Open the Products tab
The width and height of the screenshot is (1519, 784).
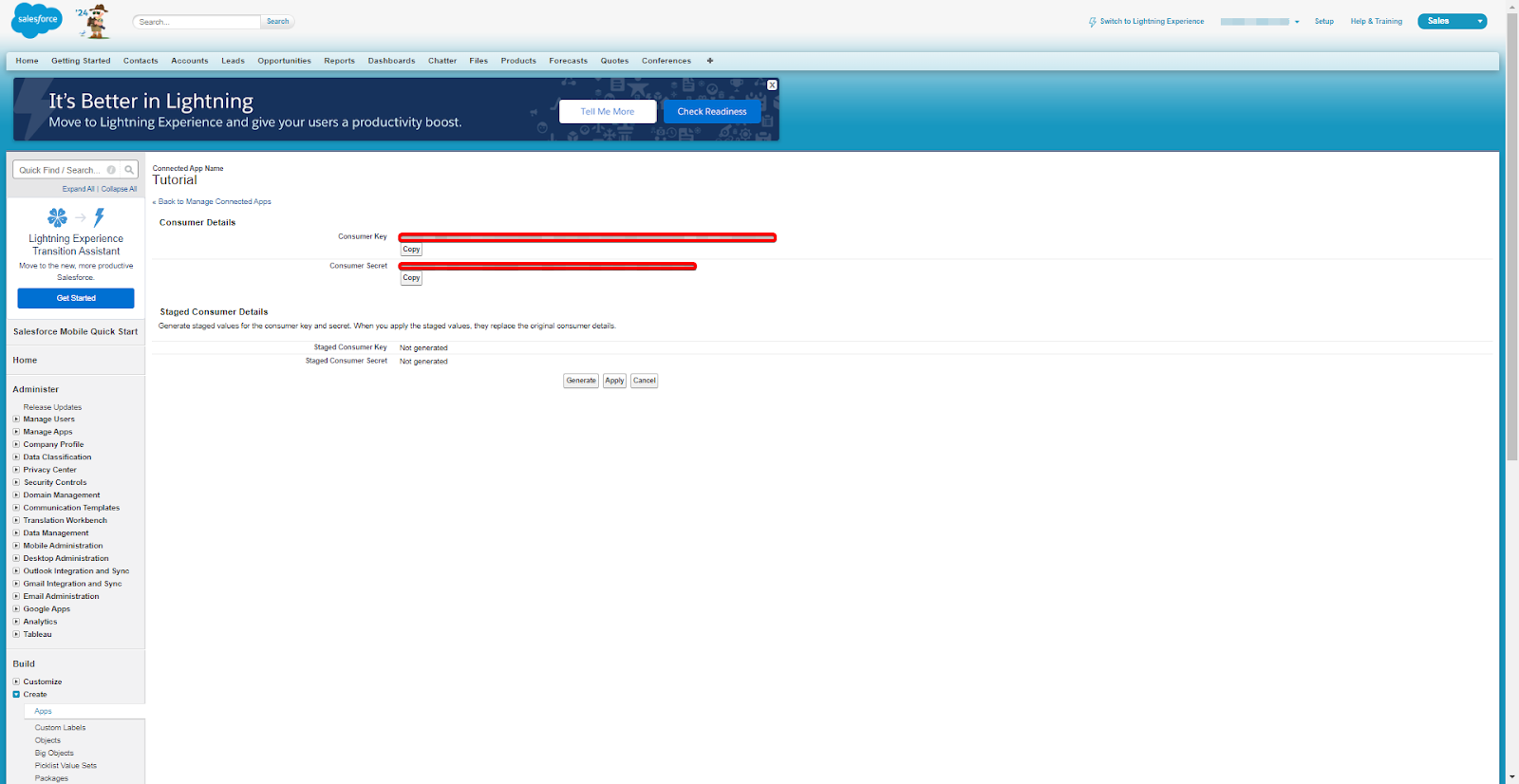[518, 61]
